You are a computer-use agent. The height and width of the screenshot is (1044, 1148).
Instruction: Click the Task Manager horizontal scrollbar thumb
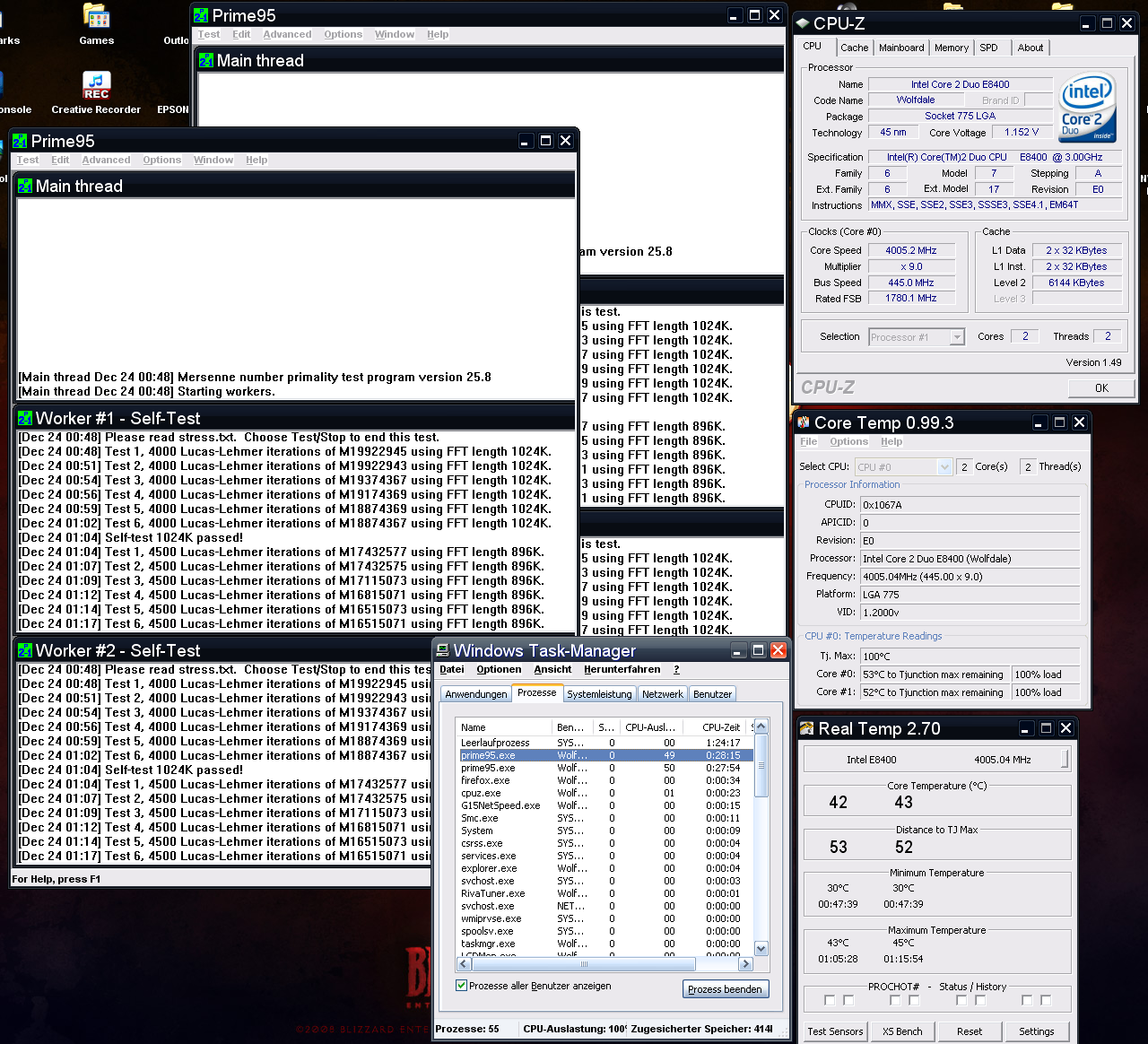point(584,964)
